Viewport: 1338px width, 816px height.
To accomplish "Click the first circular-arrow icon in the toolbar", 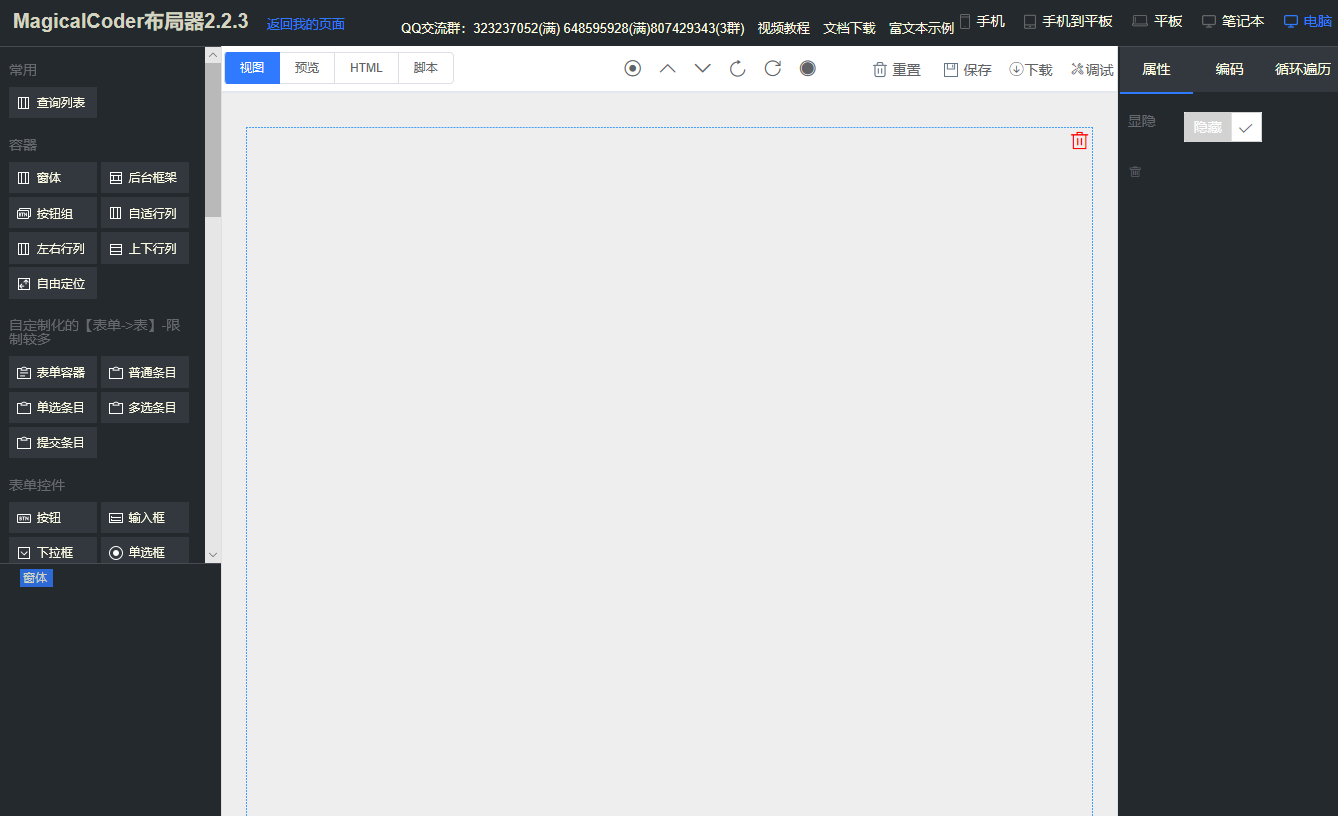I will 738,68.
